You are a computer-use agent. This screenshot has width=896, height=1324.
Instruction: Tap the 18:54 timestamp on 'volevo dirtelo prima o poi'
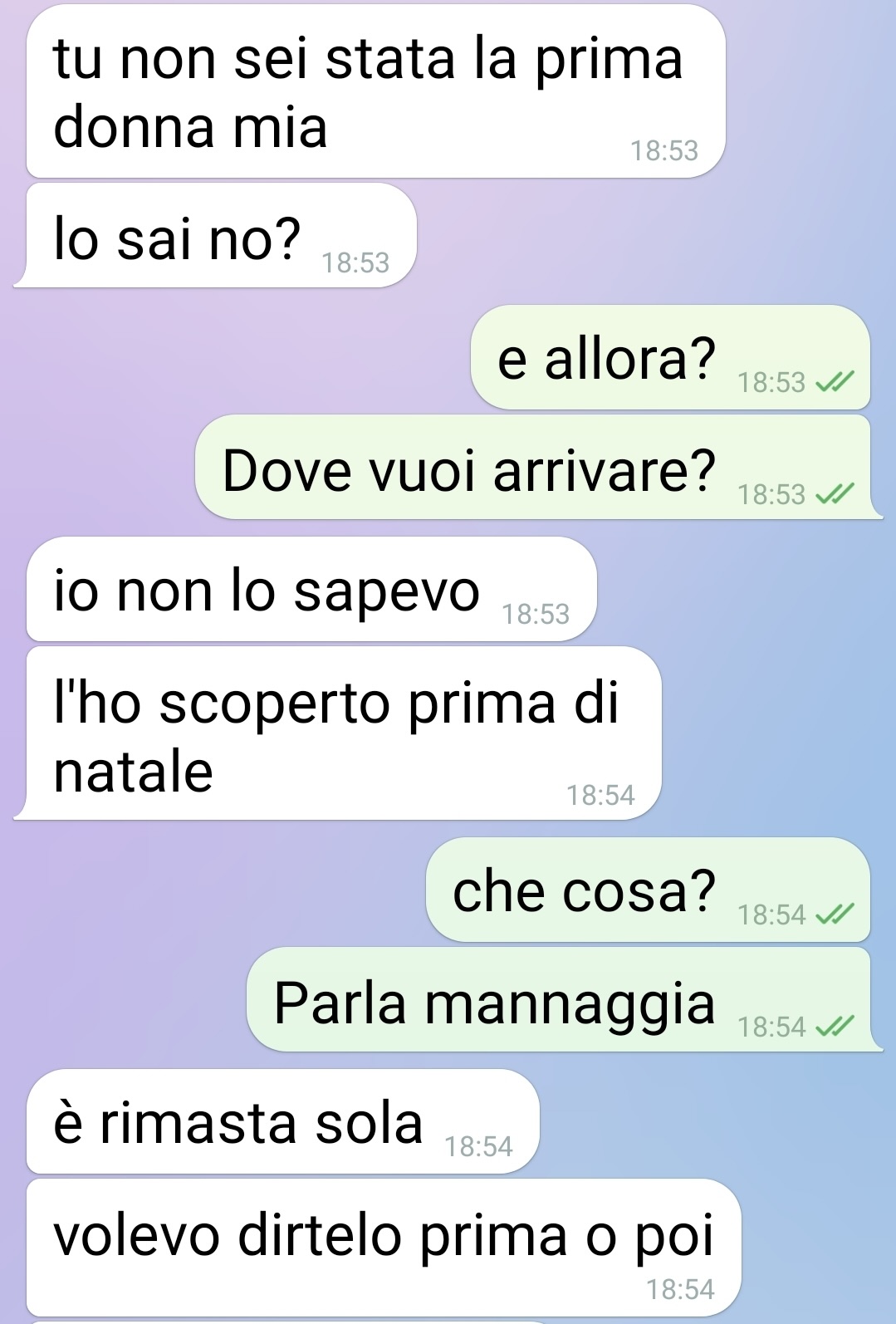pos(680,1289)
